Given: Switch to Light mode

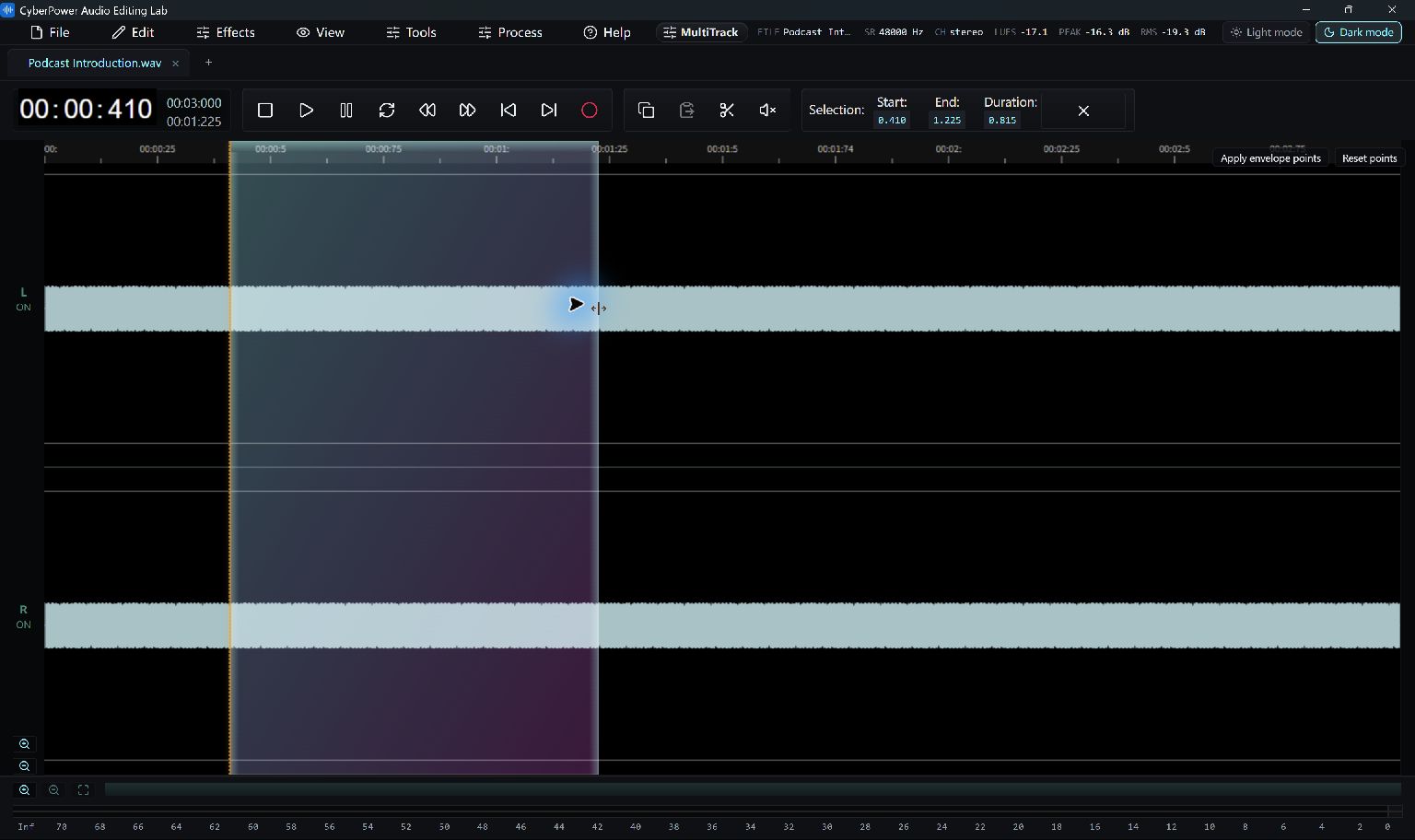Looking at the screenshot, I should 1267,32.
